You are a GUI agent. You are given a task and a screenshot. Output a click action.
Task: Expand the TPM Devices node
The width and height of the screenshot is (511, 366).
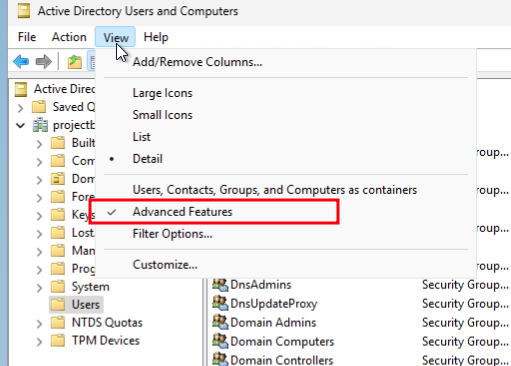point(39,342)
